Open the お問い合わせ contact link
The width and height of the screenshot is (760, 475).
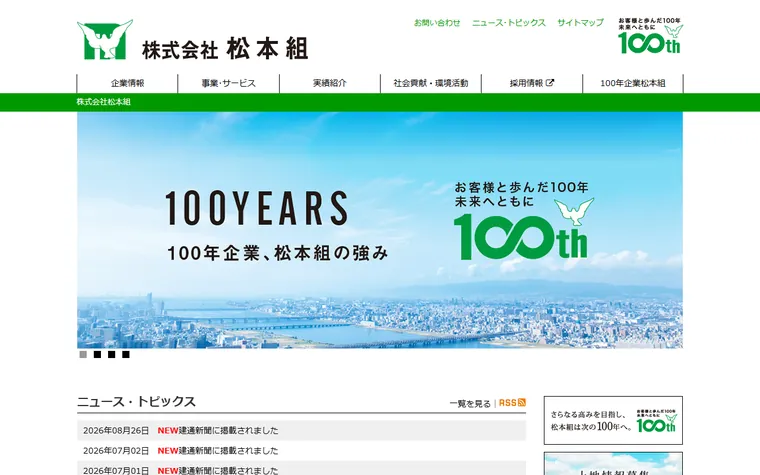pyautogui.click(x=437, y=23)
